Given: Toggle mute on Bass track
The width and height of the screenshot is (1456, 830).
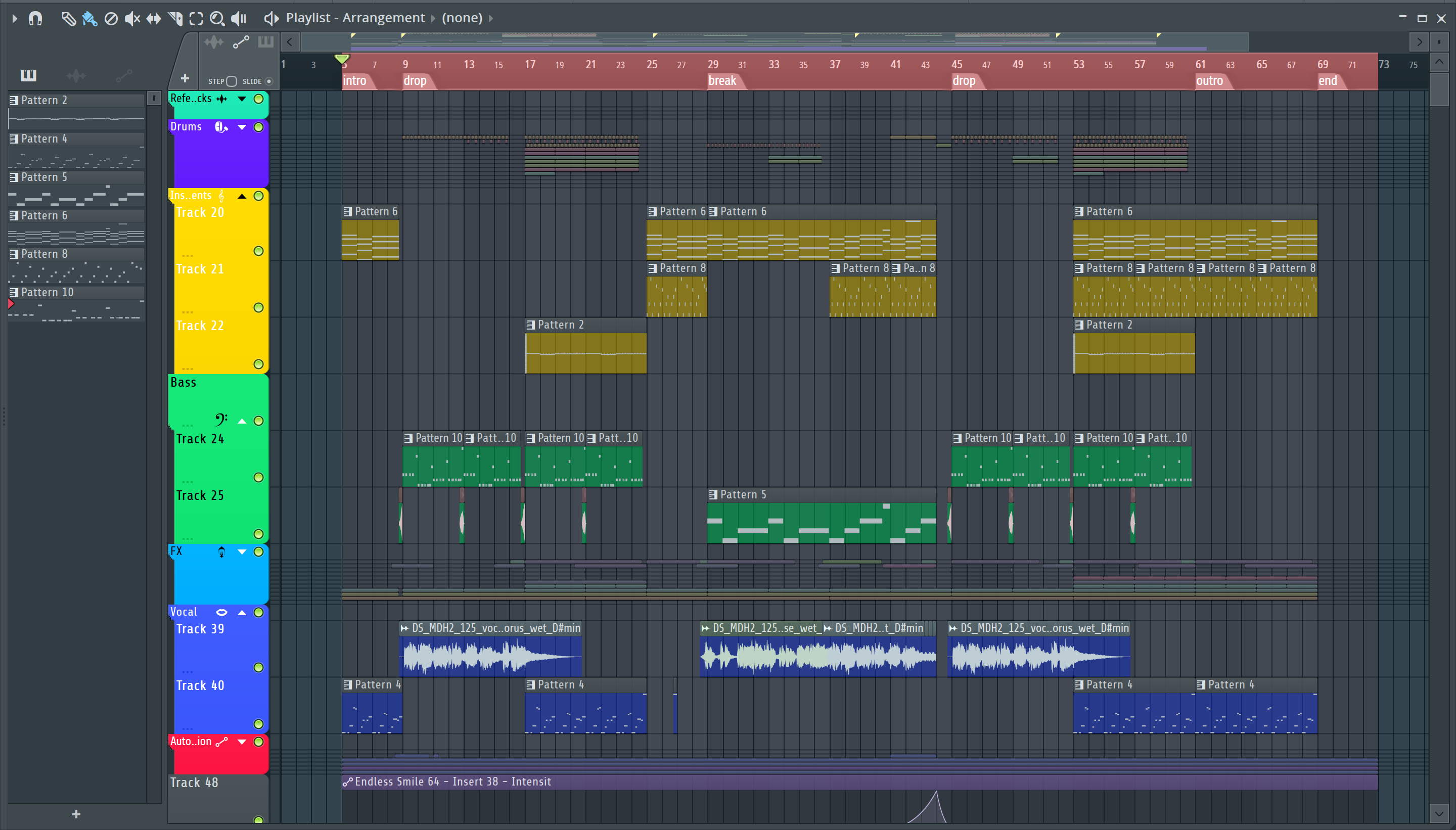Looking at the screenshot, I should (258, 420).
